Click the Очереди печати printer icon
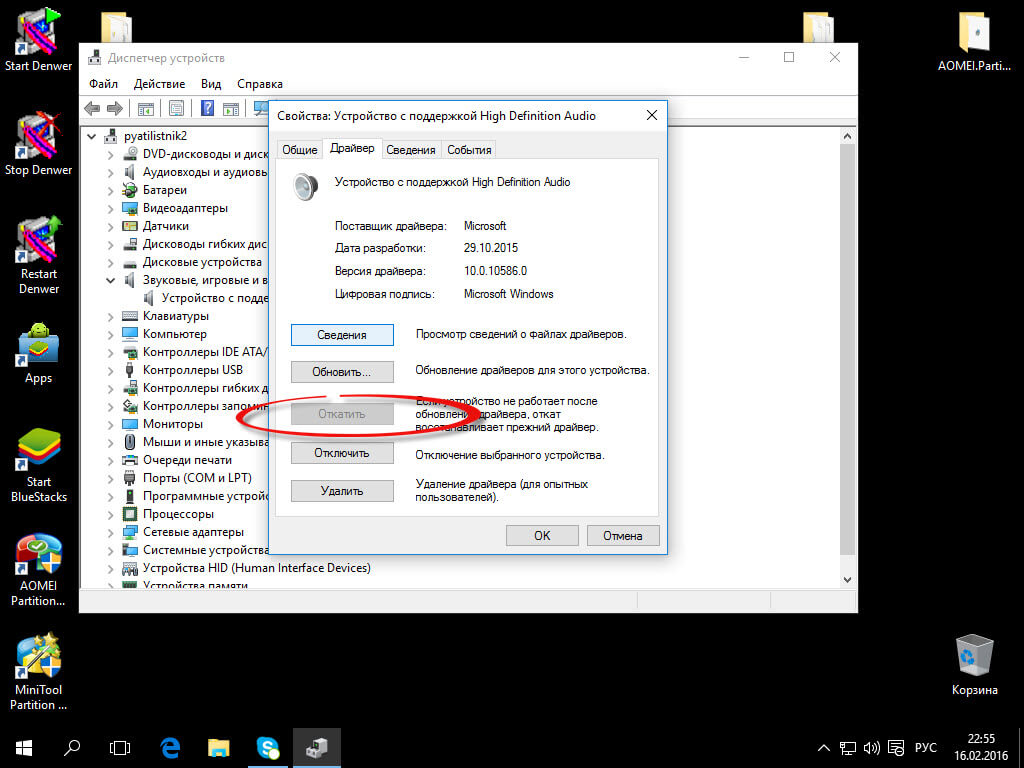 click(x=129, y=460)
